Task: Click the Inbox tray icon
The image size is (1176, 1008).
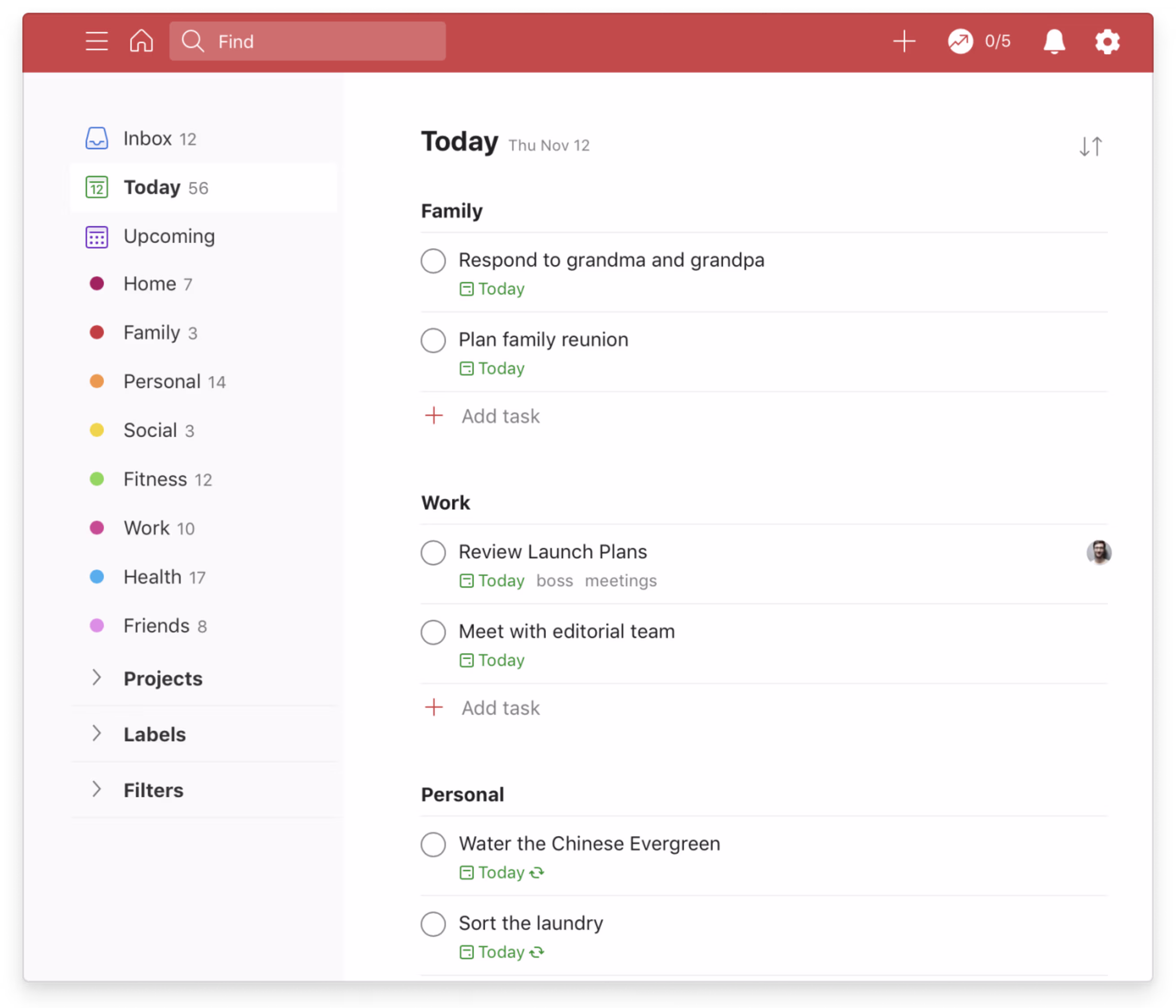Action: (x=96, y=138)
